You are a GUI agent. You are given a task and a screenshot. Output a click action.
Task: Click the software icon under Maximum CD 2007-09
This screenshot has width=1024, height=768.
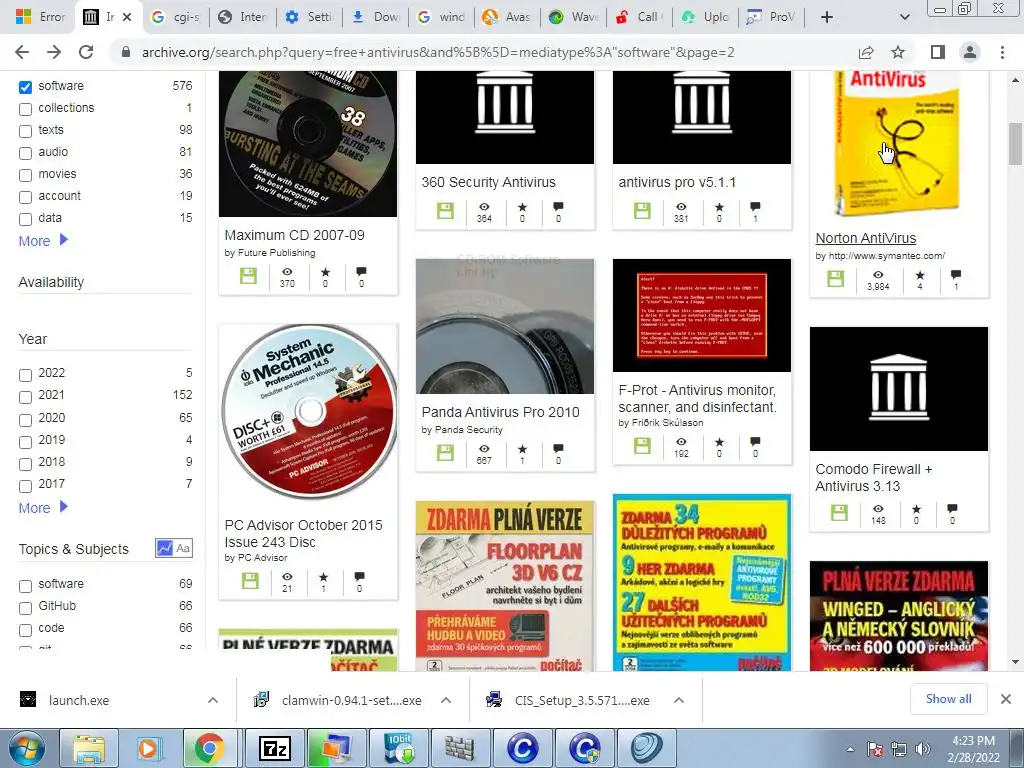(248, 276)
